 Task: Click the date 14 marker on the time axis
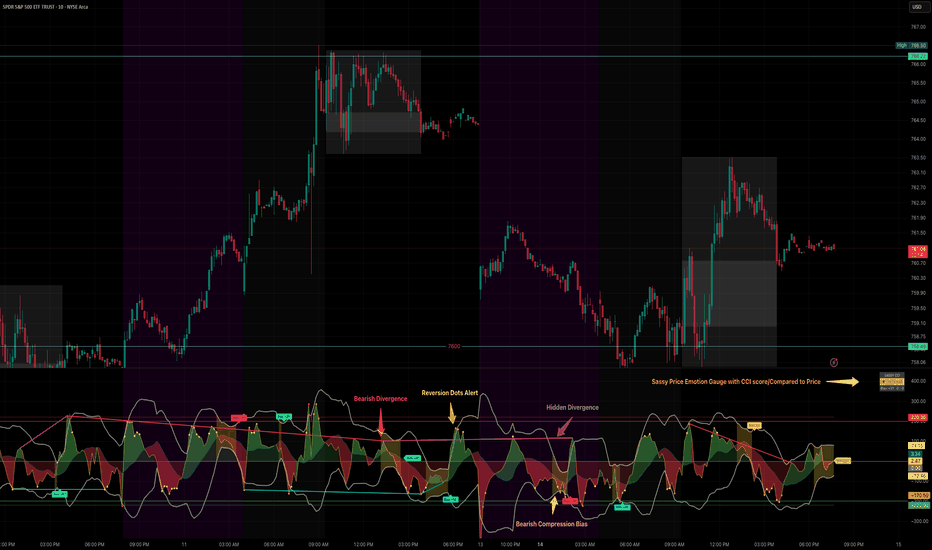[540, 544]
